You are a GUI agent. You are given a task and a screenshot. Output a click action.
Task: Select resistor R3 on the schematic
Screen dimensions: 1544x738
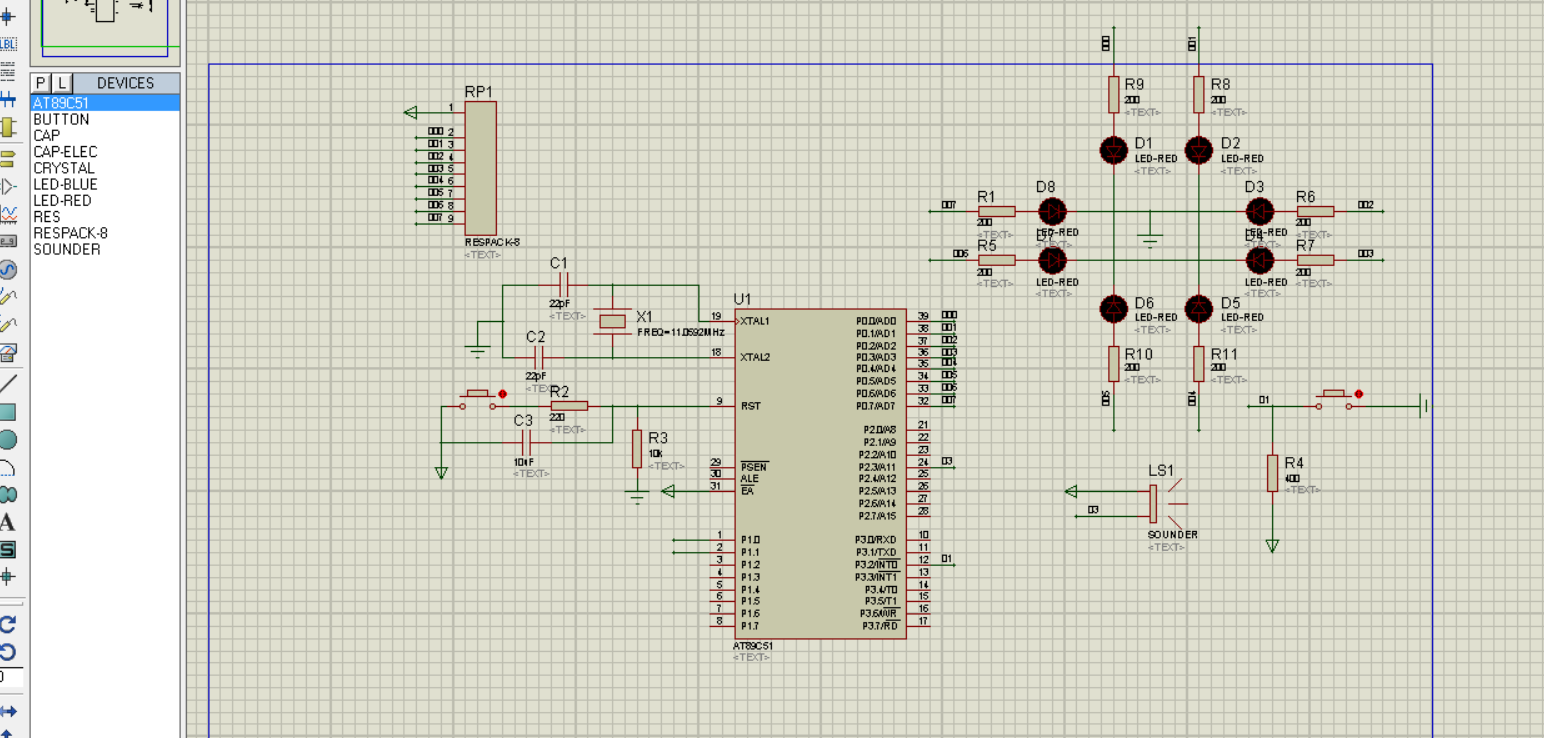pos(636,449)
